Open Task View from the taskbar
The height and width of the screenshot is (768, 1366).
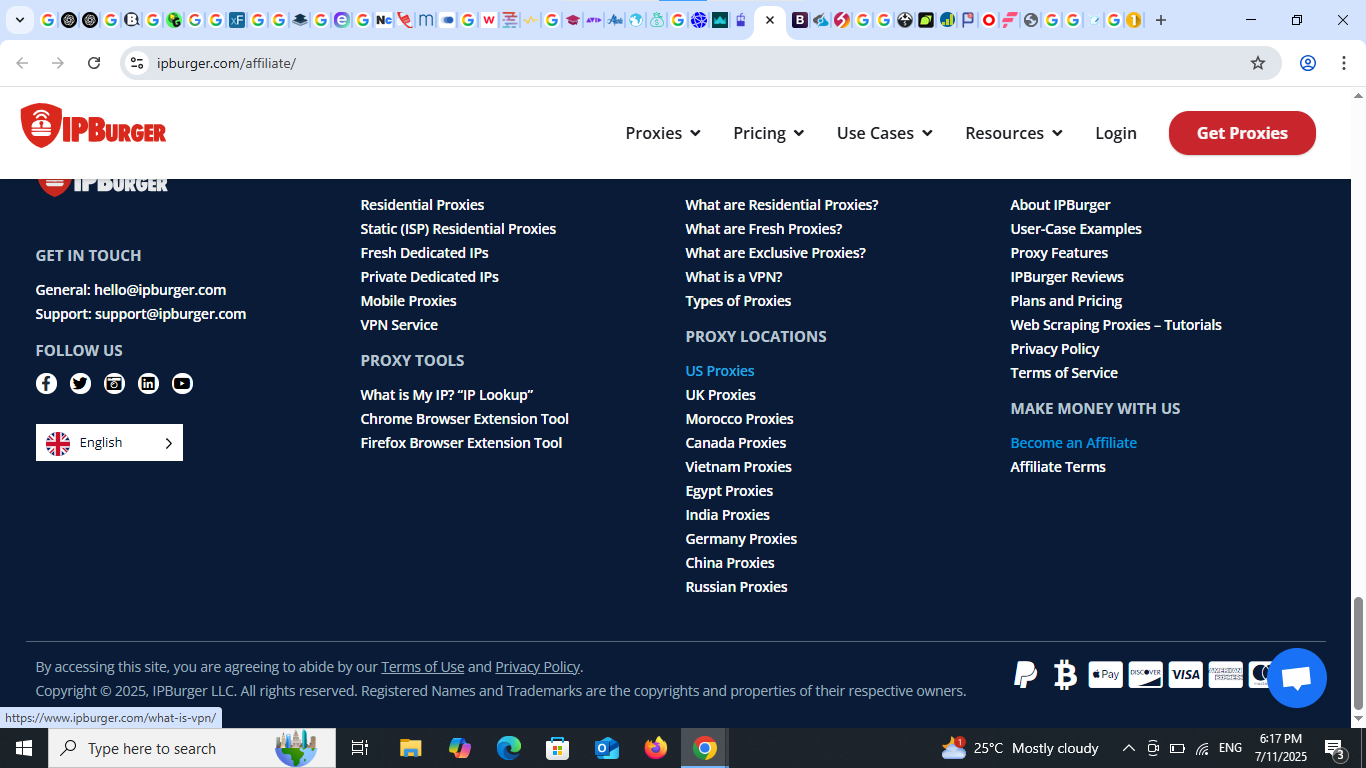[x=360, y=748]
